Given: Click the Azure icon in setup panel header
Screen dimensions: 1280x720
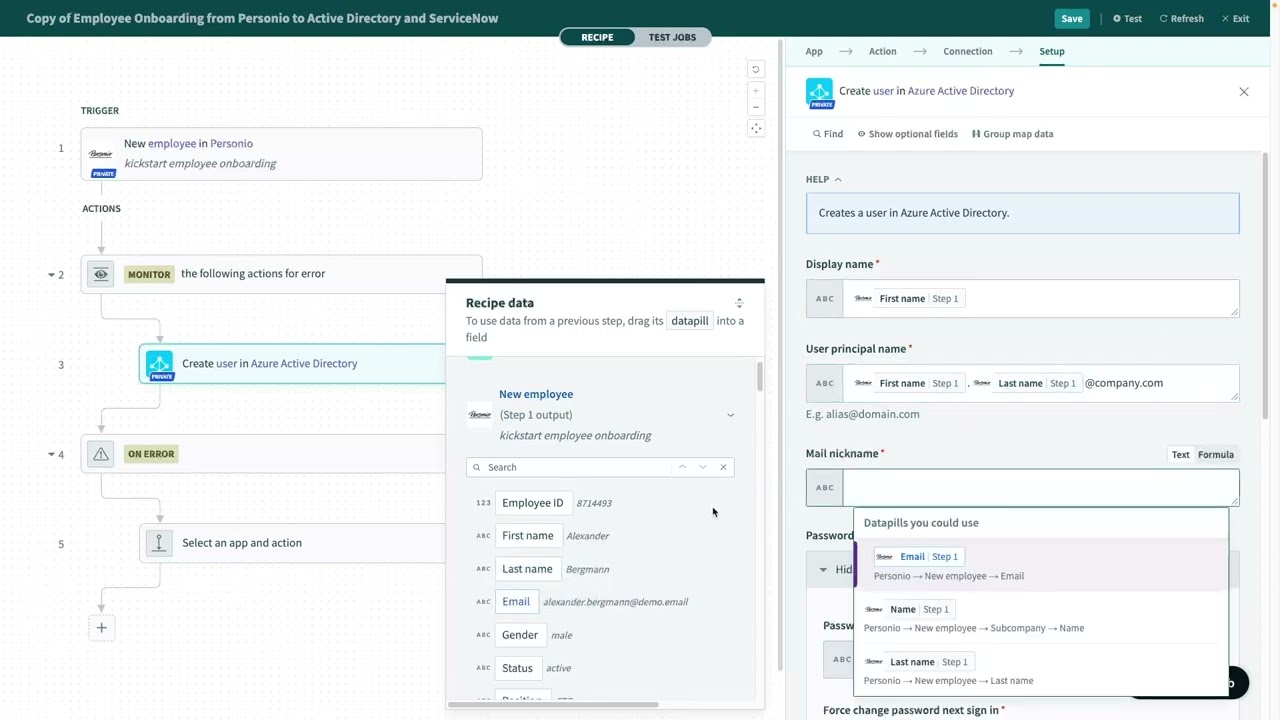Looking at the screenshot, I should point(819,93).
